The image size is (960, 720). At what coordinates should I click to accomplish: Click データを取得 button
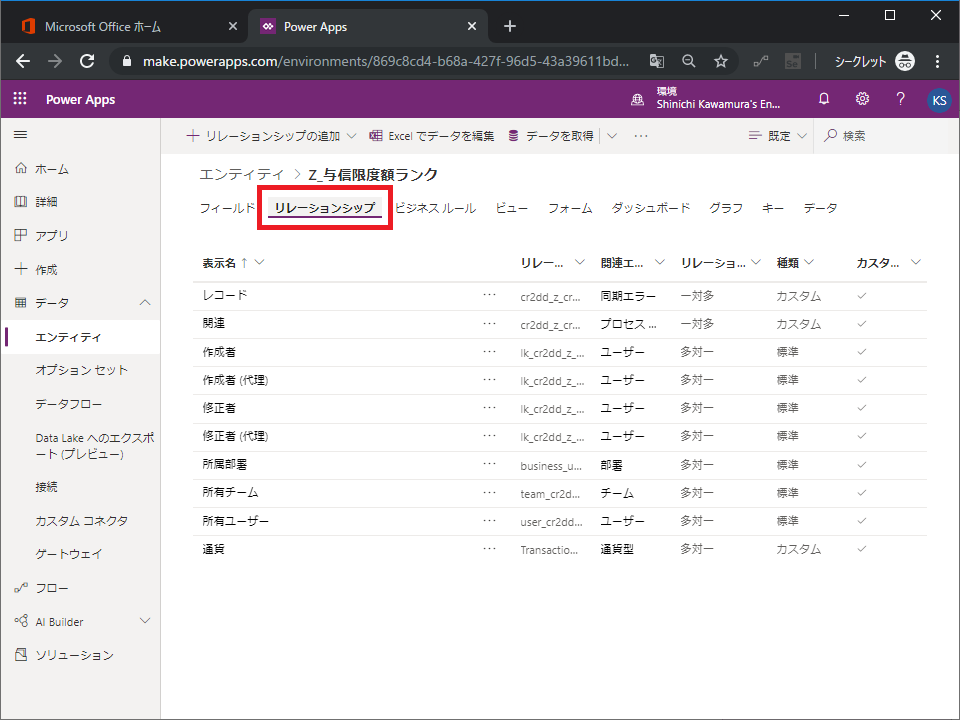551,136
